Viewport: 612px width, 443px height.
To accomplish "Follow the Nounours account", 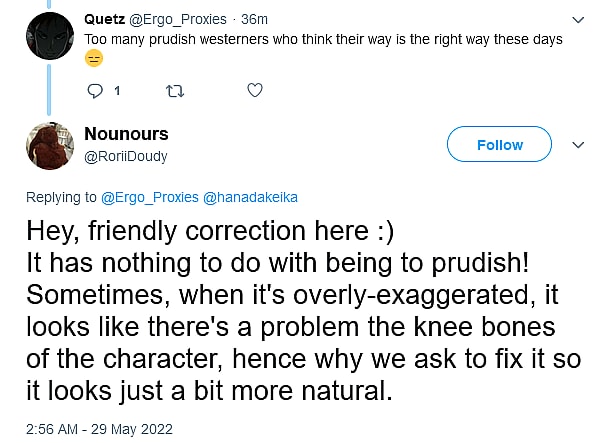I will click(x=499, y=145).
